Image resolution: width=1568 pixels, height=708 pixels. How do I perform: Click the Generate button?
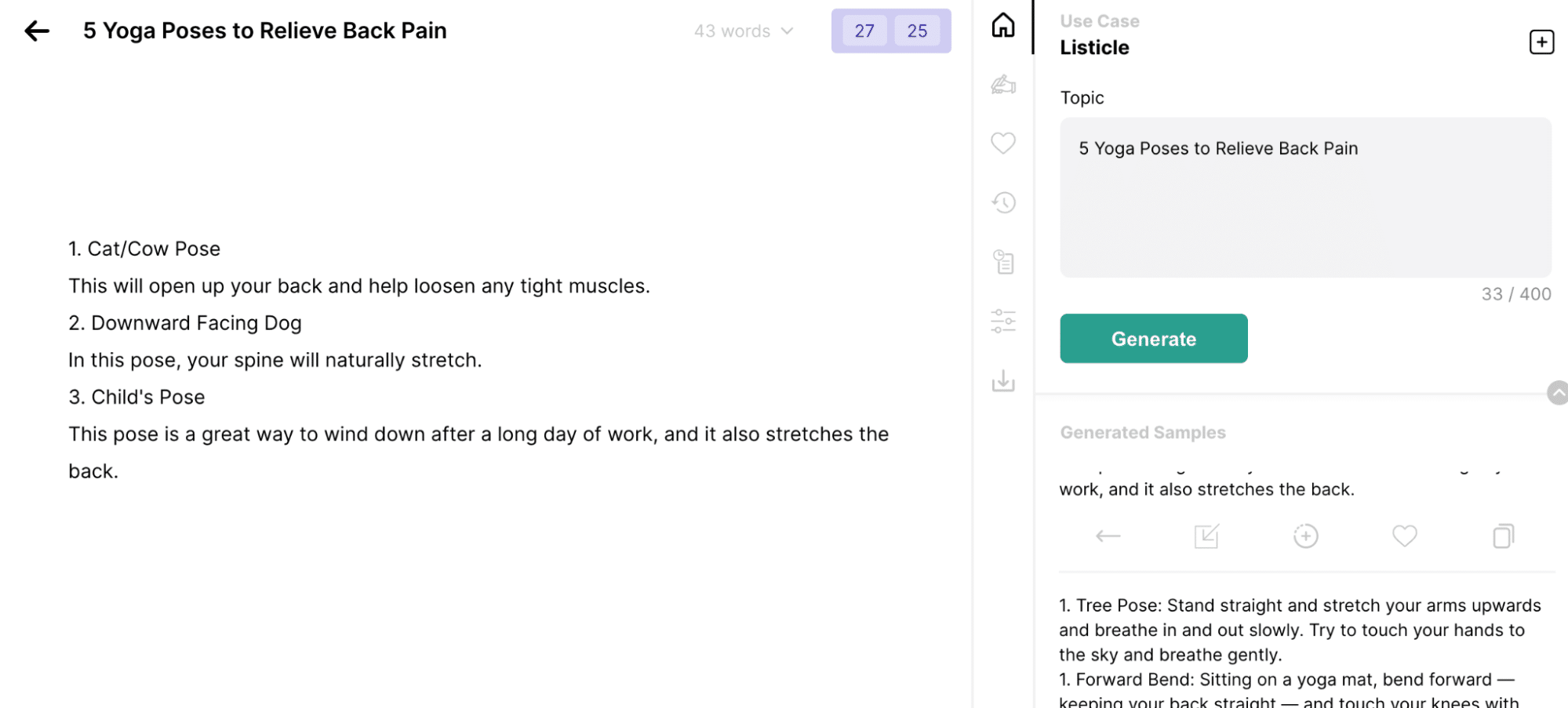[x=1153, y=339]
